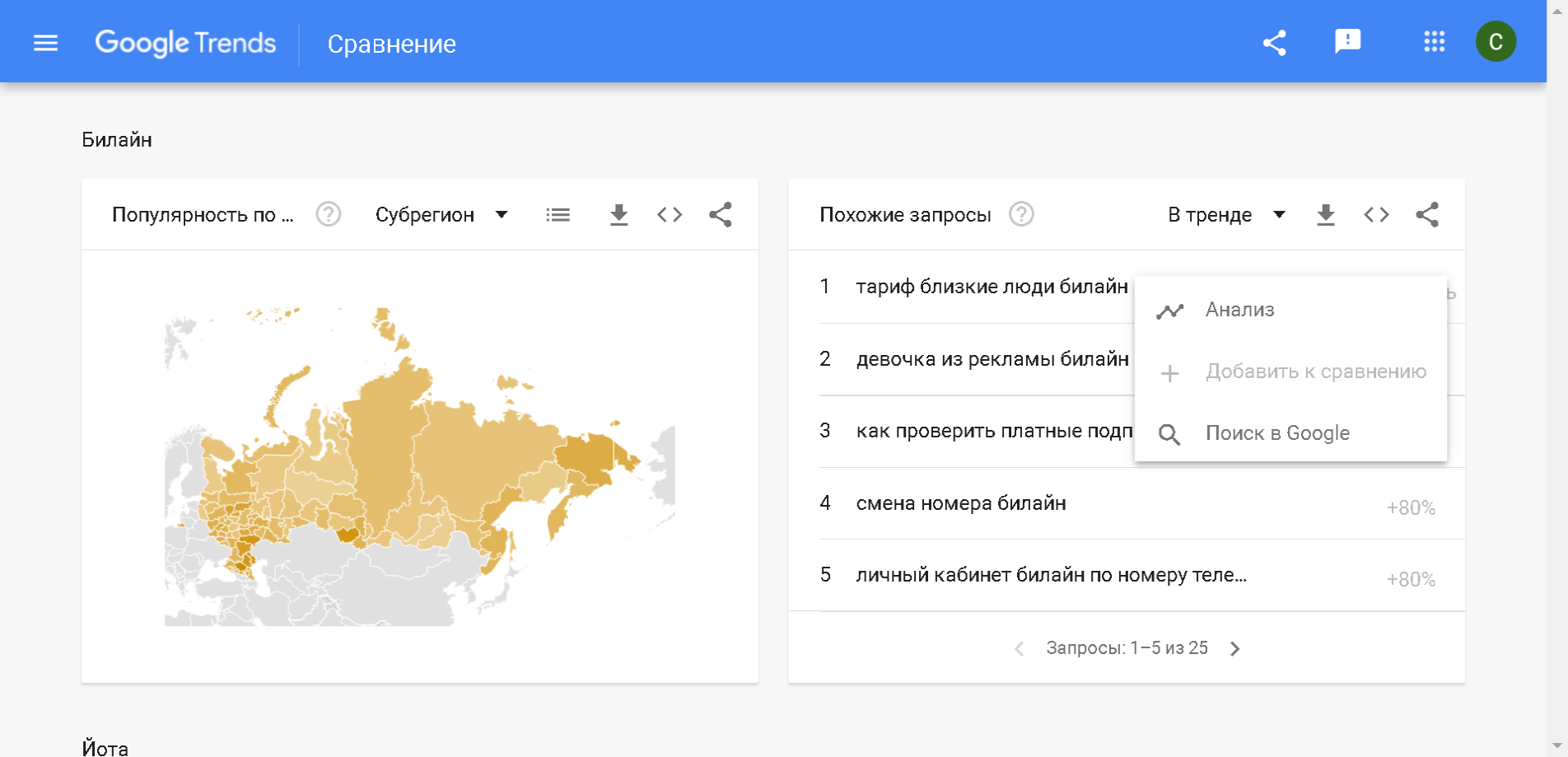Image resolution: width=1568 pixels, height=757 pixels.
Task: Click the share icon in header
Action: 1274,43
